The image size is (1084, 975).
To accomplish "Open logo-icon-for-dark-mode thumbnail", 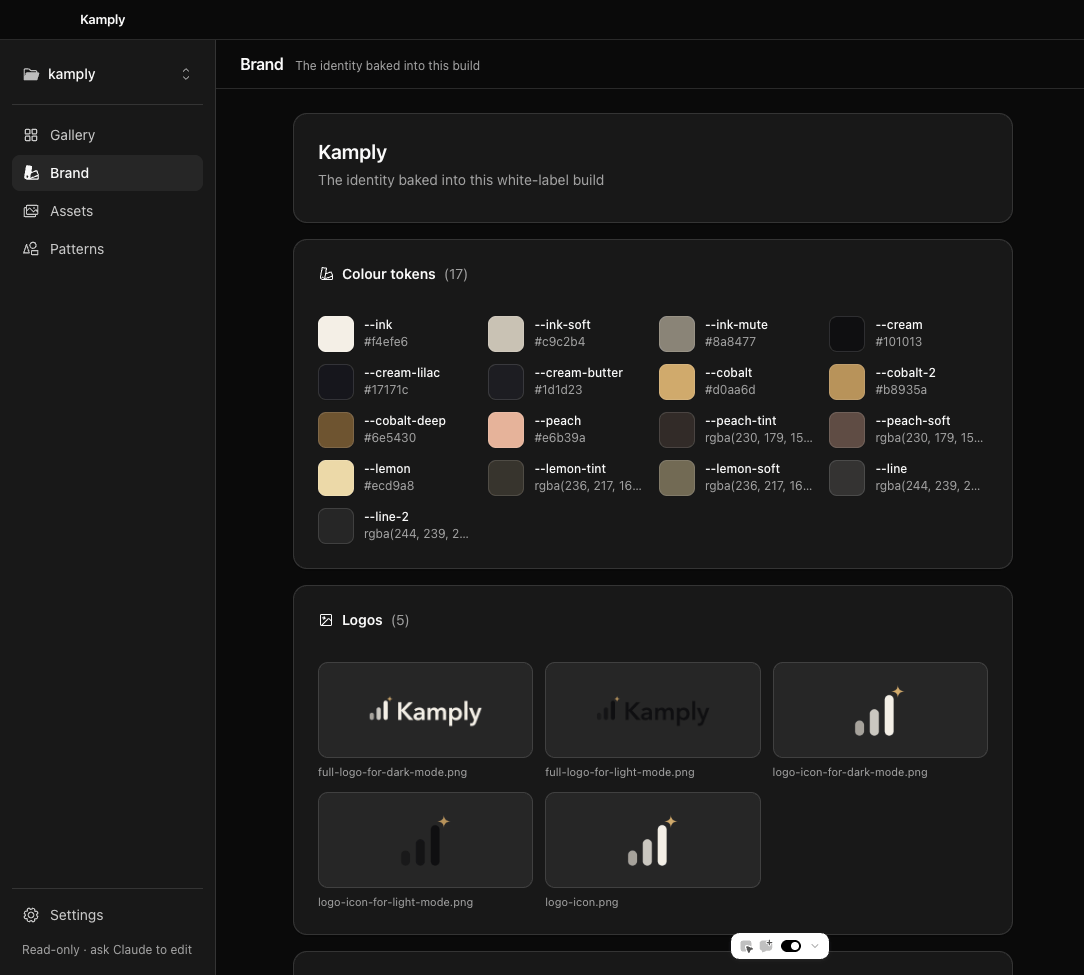I will (x=880, y=710).
